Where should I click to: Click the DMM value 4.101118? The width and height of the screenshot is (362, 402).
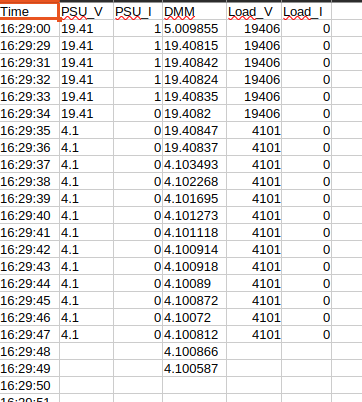[195, 233]
